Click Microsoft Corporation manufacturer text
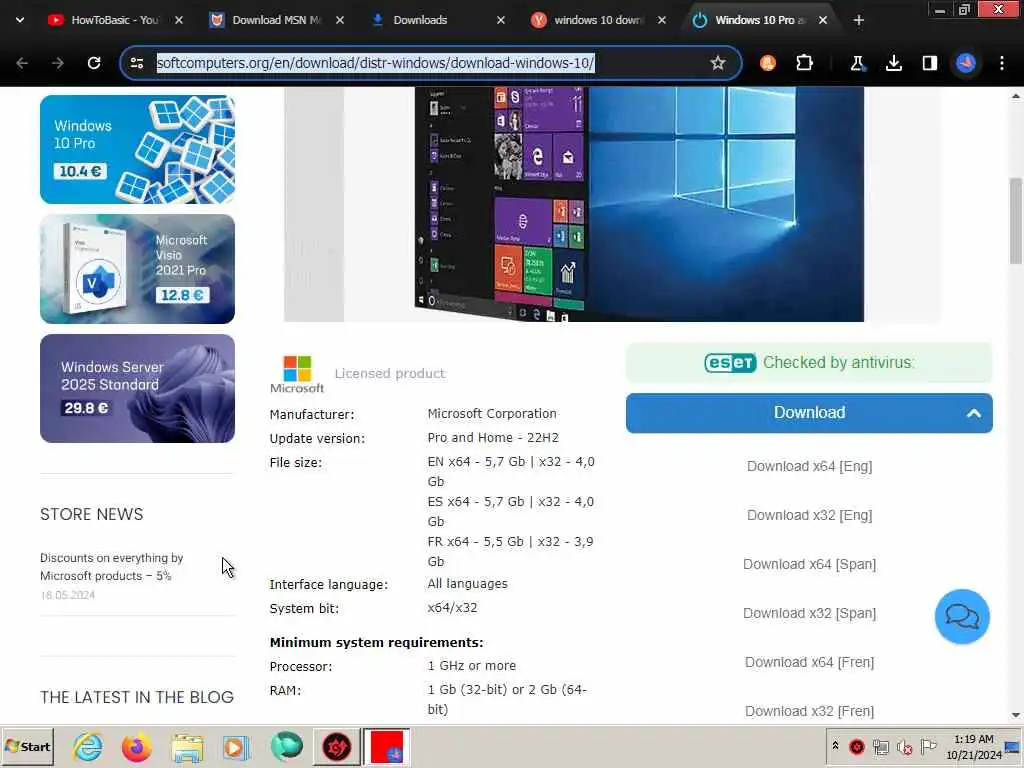 492,413
